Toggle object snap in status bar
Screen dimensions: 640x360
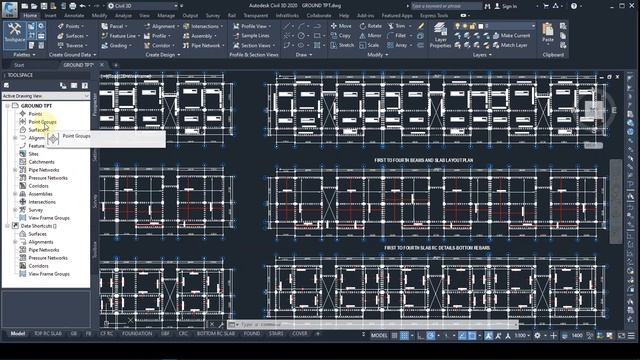(x=472, y=336)
